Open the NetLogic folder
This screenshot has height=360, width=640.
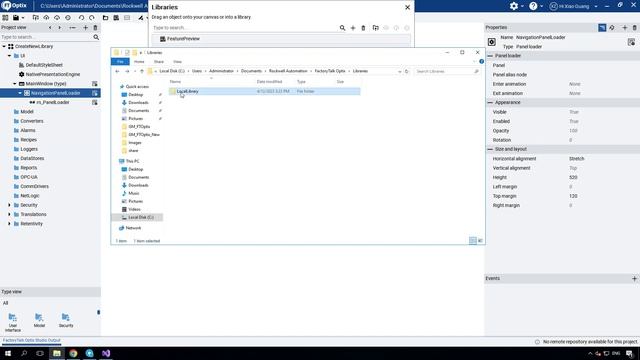30,196
